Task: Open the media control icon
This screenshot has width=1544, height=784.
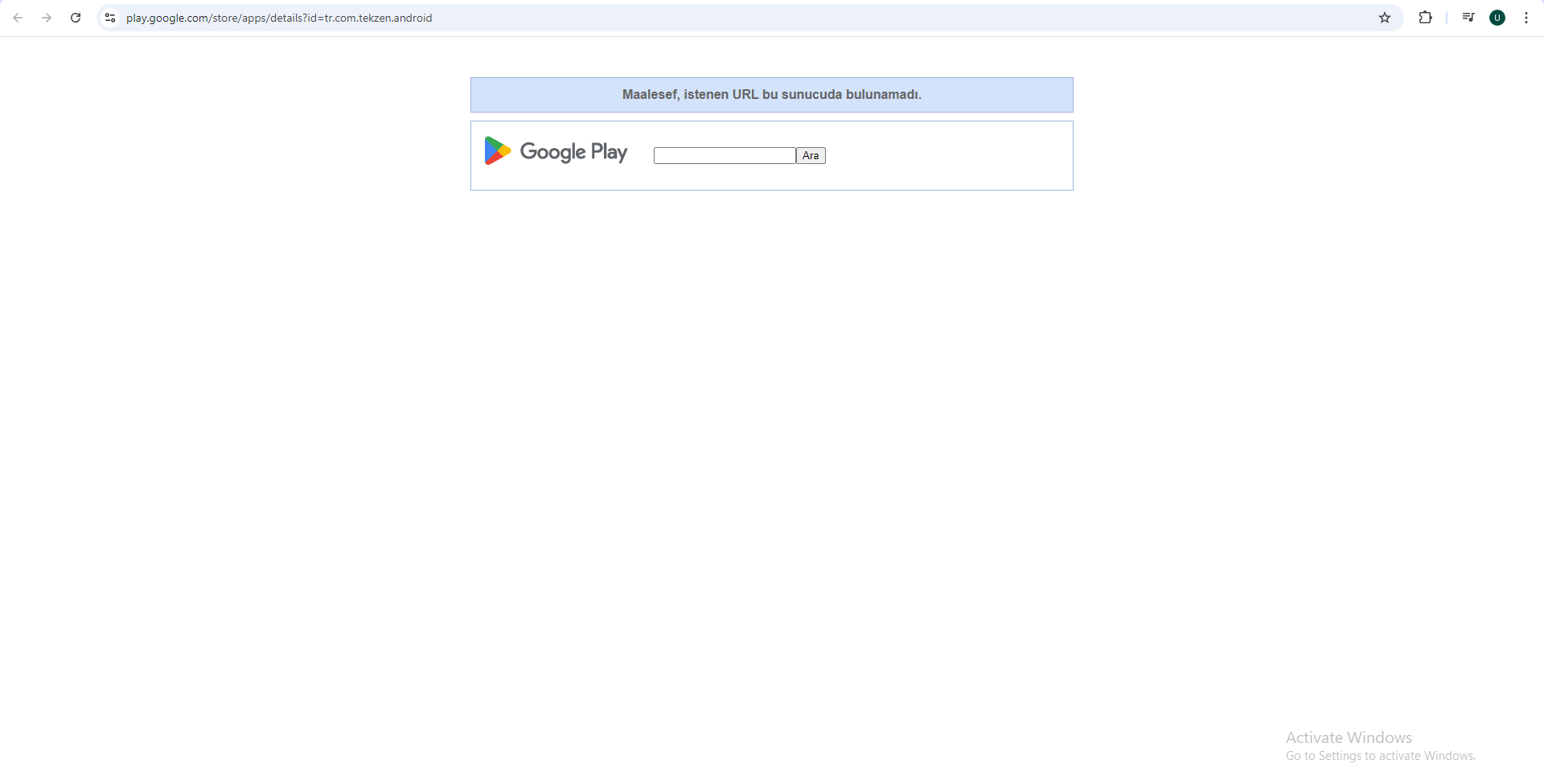Action: coord(1468,18)
